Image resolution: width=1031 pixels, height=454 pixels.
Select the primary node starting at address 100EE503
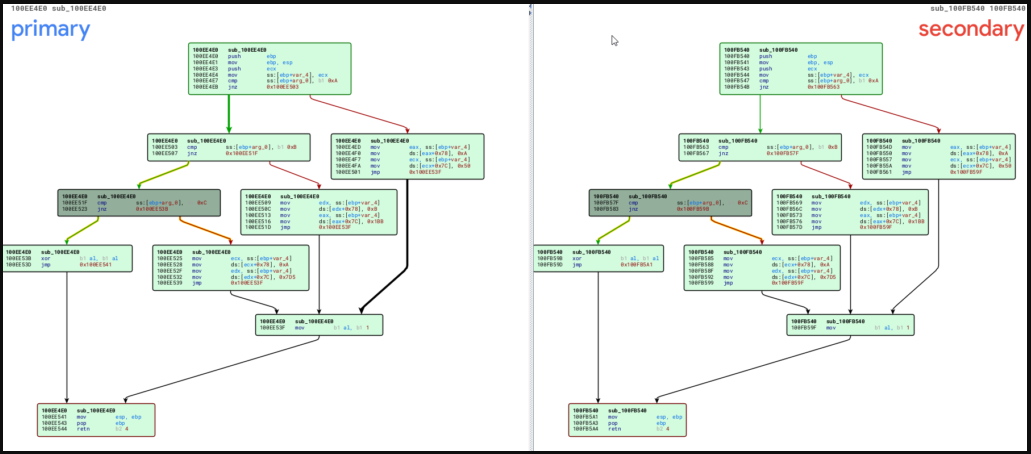229,147
